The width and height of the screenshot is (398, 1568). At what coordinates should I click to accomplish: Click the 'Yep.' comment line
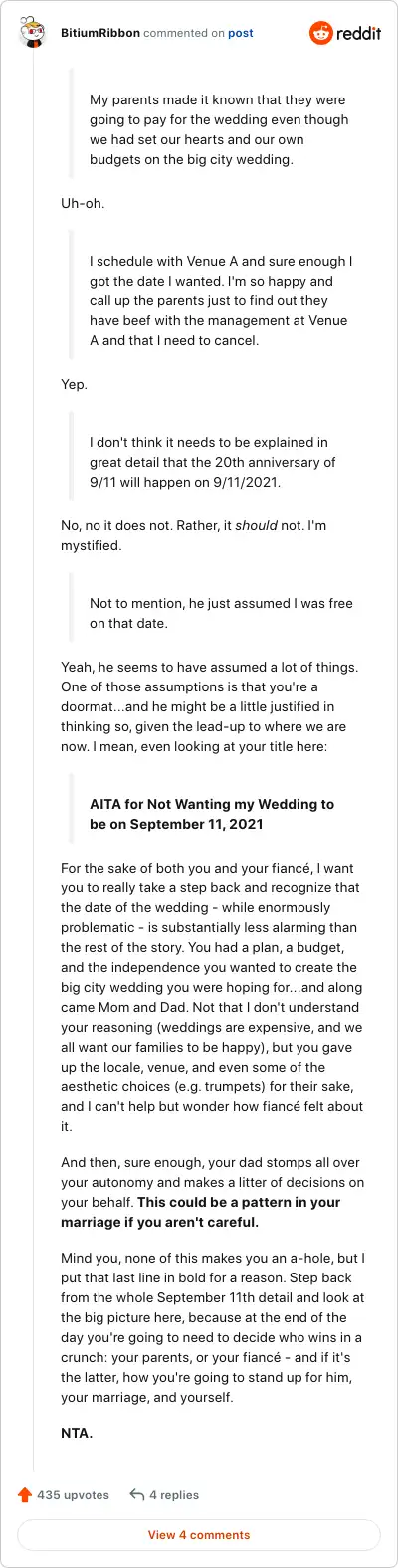tap(74, 384)
